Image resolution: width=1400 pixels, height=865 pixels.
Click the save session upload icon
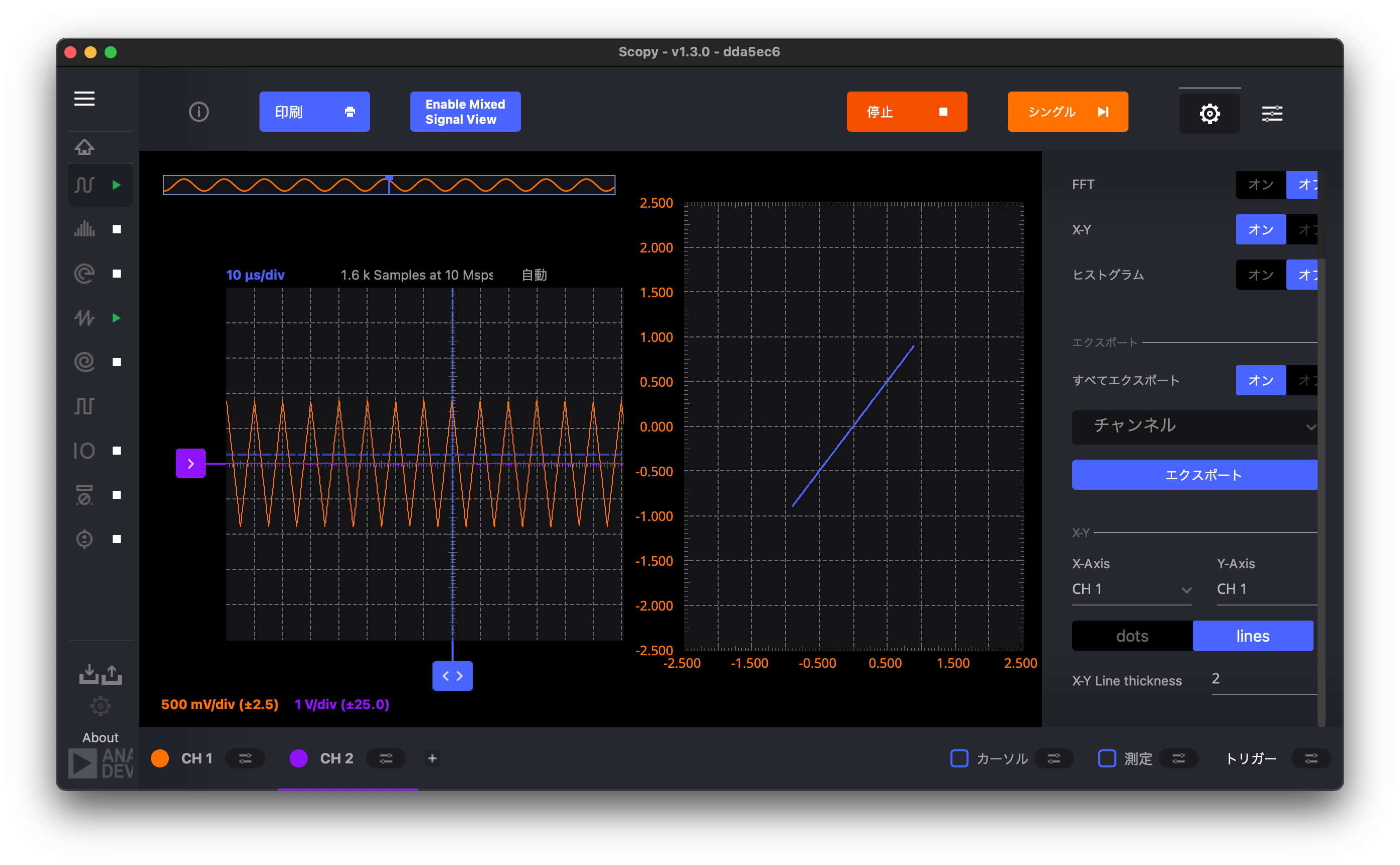pyautogui.click(x=112, y=673)
